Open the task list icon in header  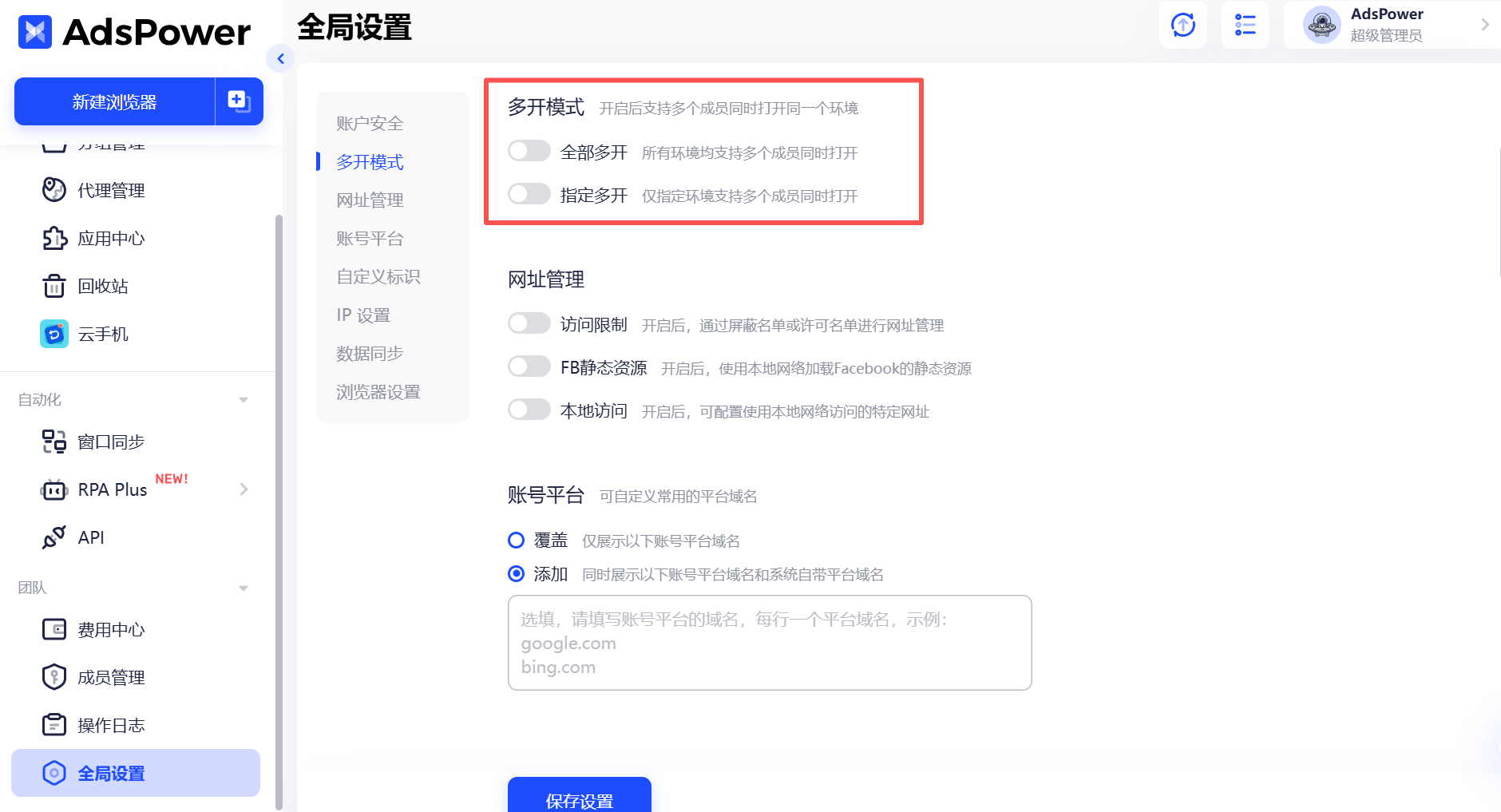[x=1245, y=25]
